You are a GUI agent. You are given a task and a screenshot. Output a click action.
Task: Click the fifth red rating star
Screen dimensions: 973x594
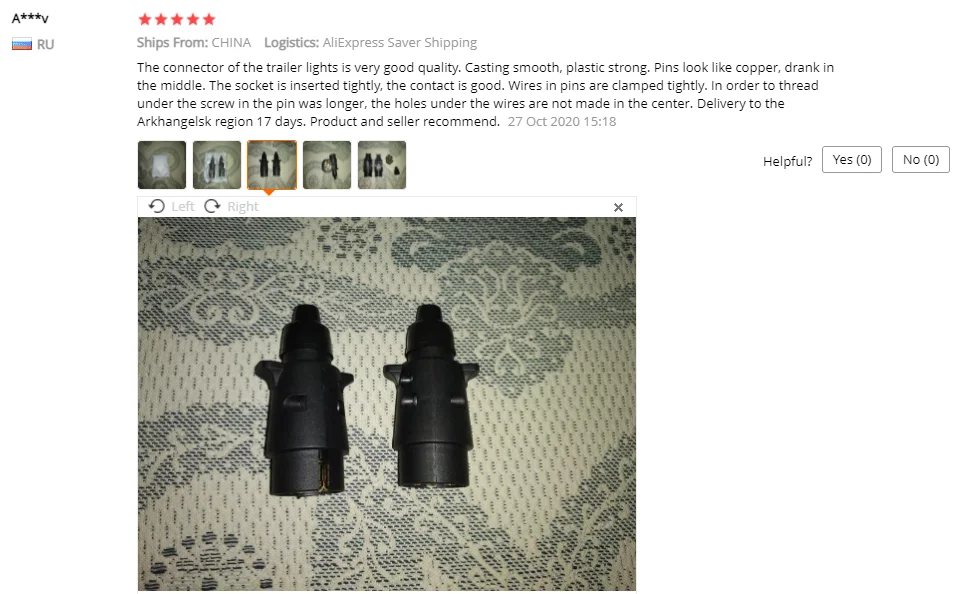tap(209, 19)
